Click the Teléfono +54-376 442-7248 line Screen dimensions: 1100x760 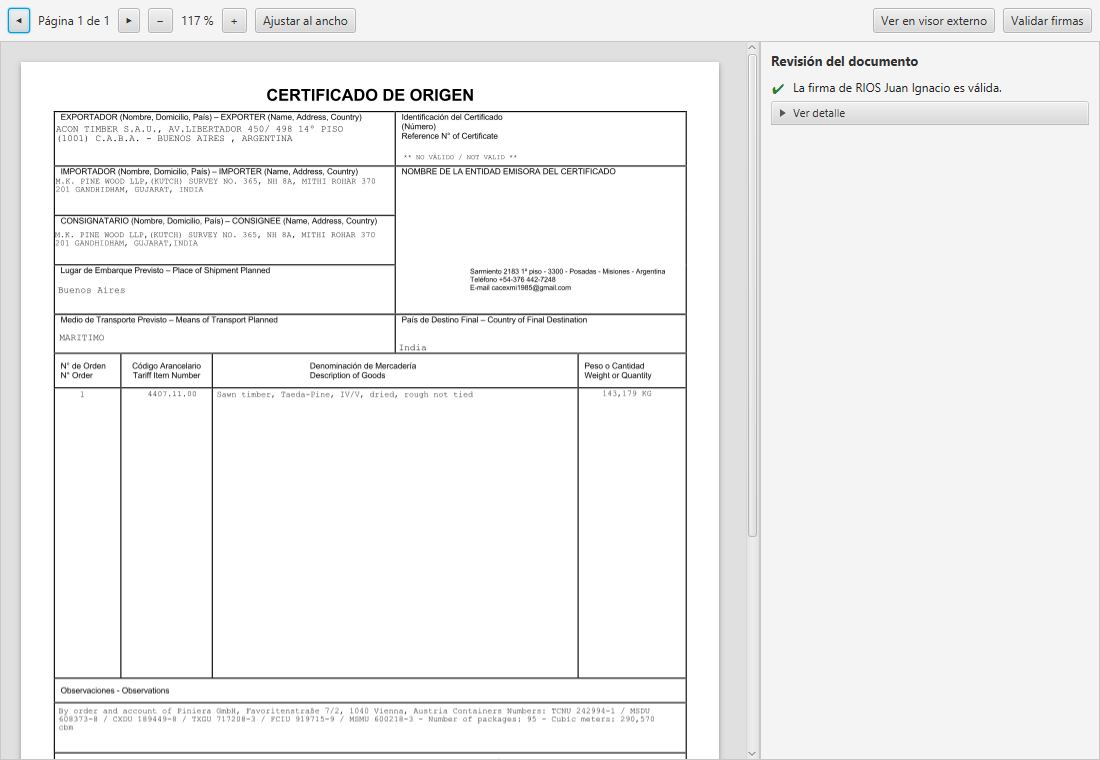513,279
